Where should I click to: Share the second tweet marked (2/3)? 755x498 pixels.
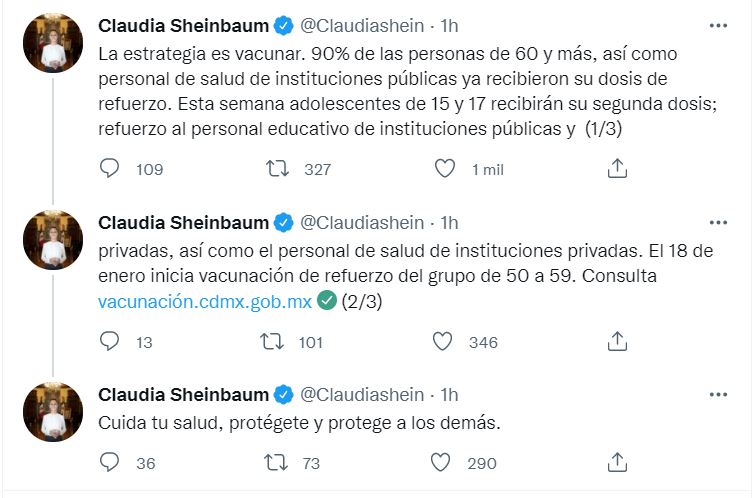617,341
